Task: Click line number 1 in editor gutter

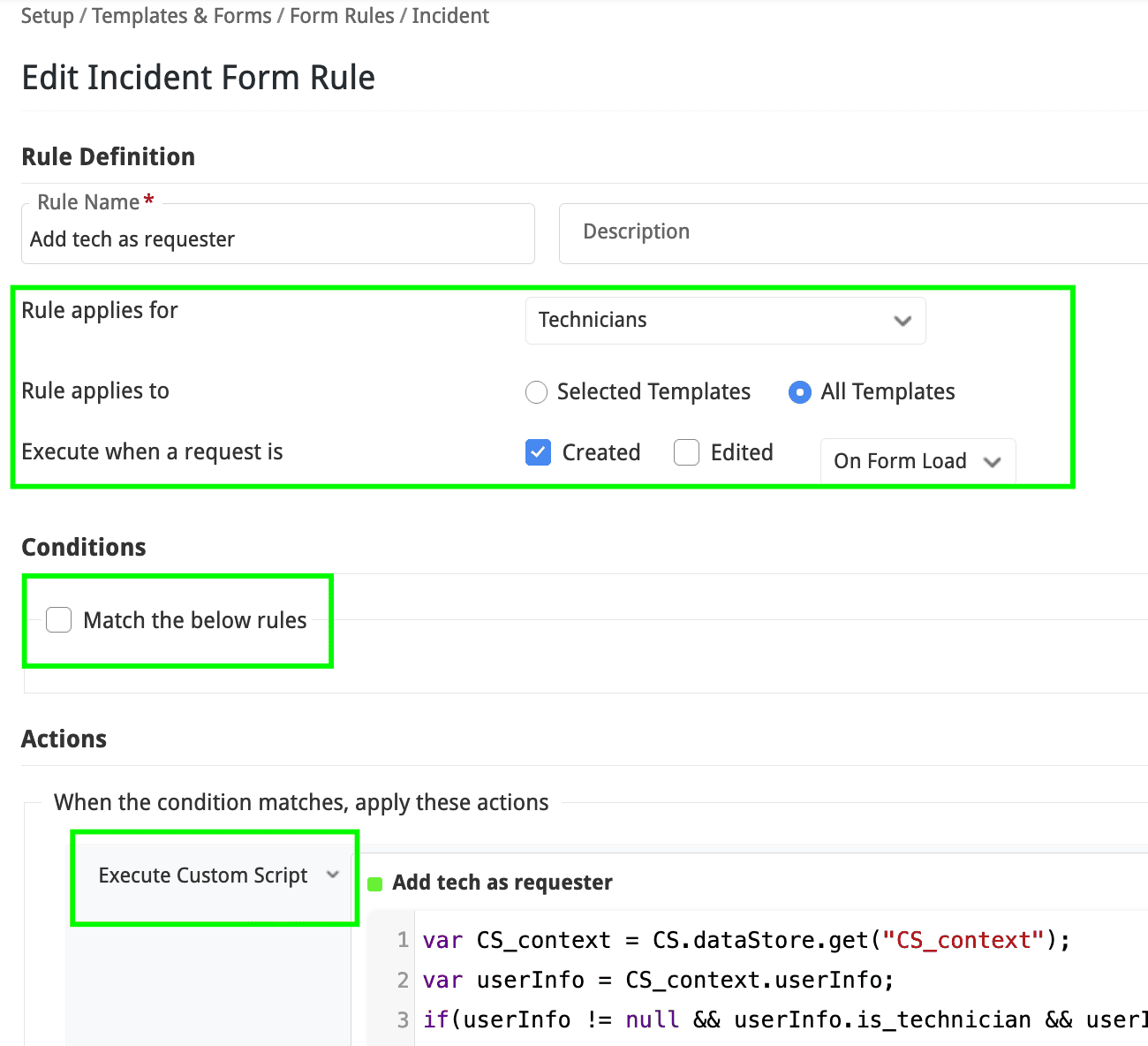Action: tap(403, 940)
